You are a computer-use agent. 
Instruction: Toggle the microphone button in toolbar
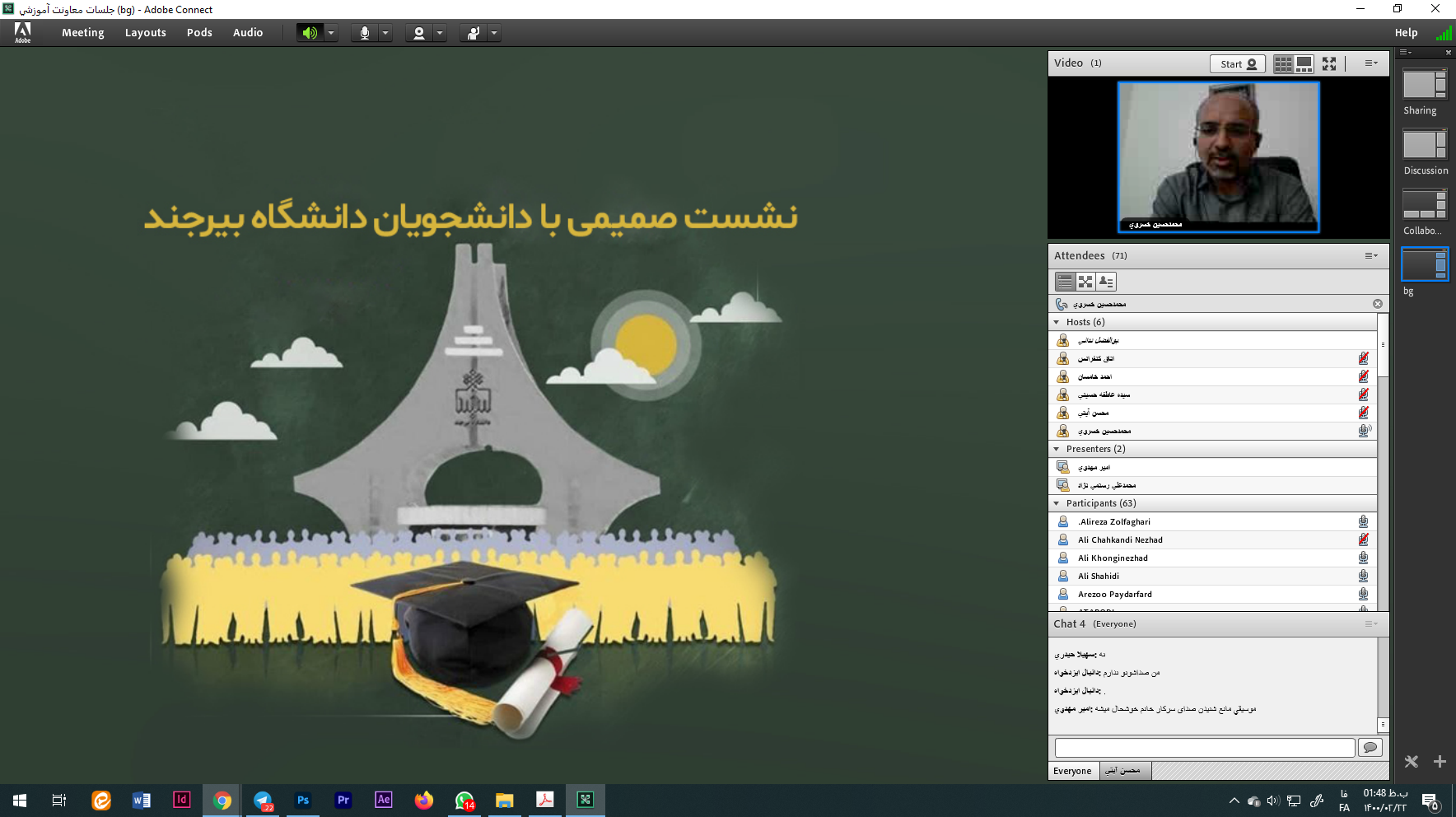click(x=364, y=33)
